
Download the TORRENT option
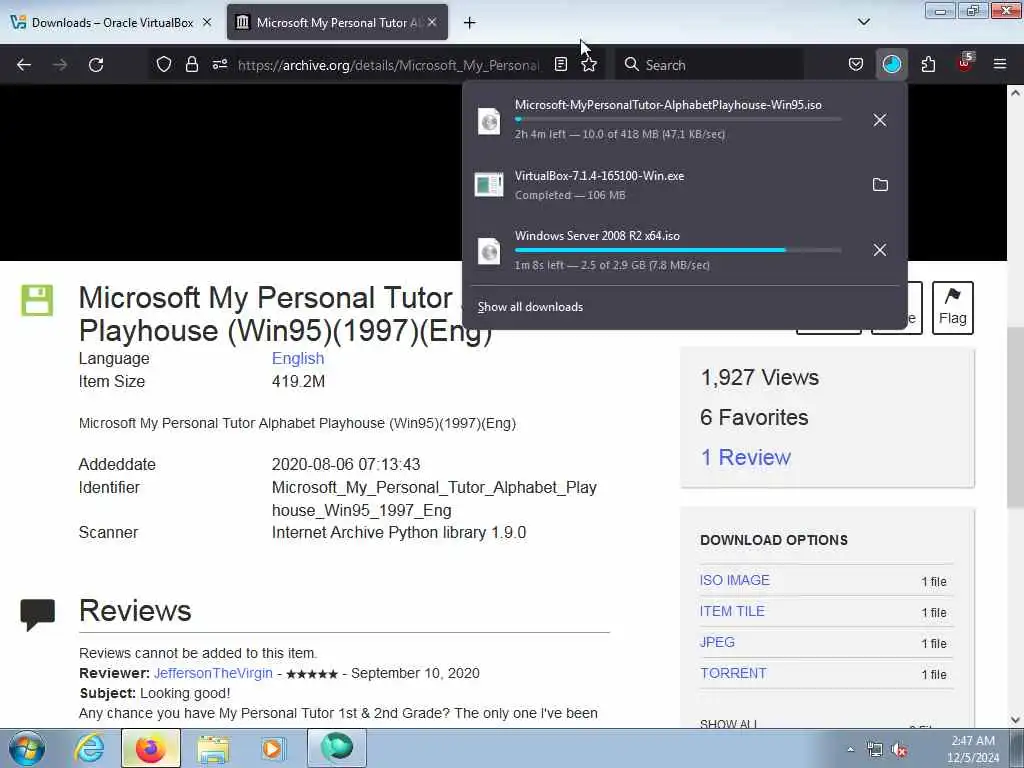tap(733, 673)
